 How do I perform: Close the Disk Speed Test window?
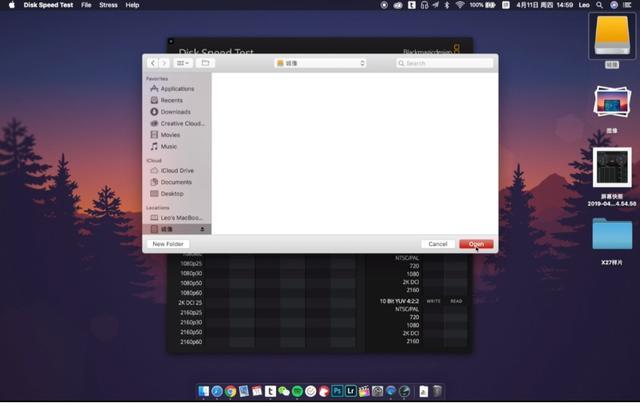click(171, 41)
